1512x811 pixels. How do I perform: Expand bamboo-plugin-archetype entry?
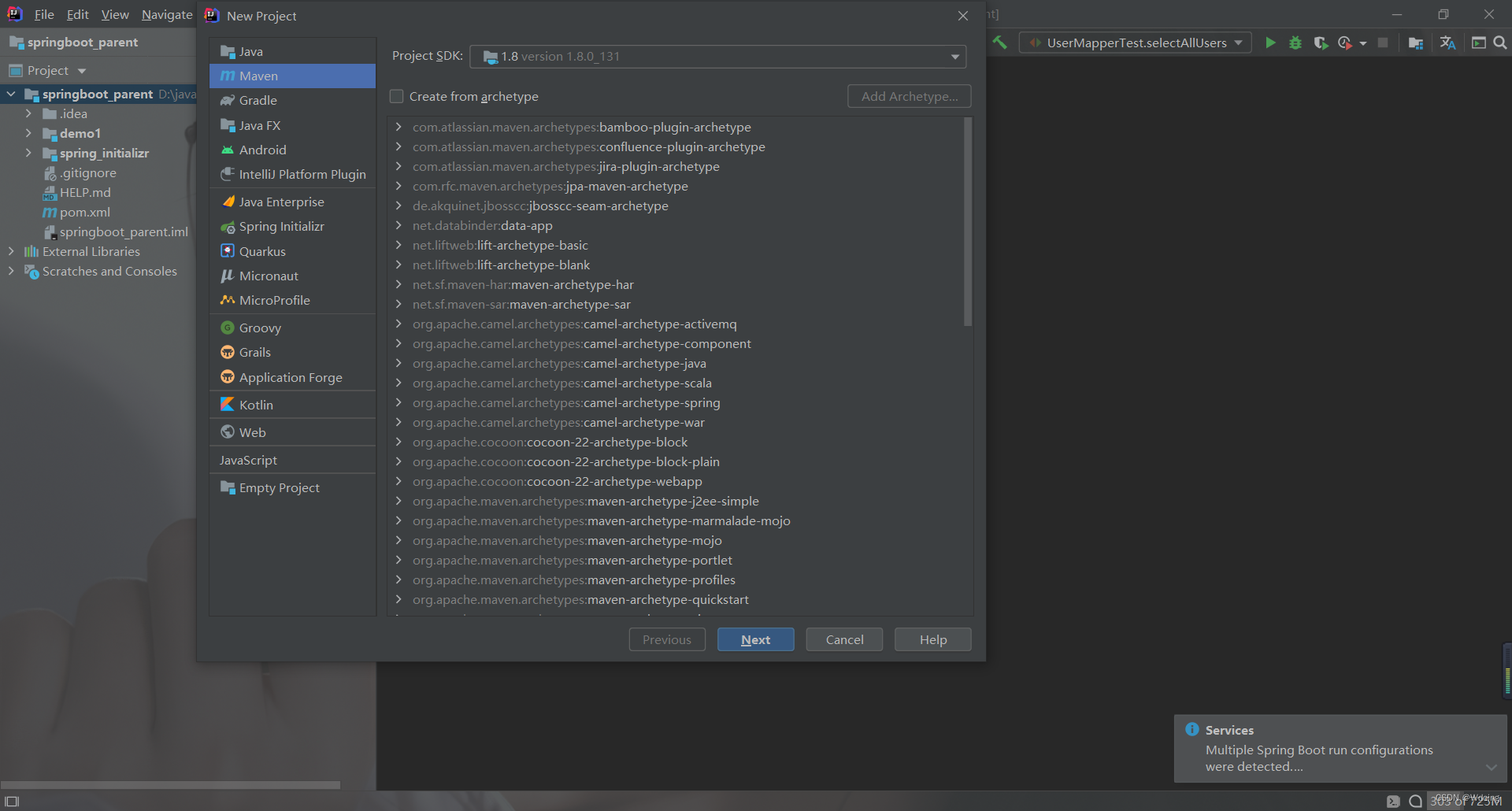[398, 127]
